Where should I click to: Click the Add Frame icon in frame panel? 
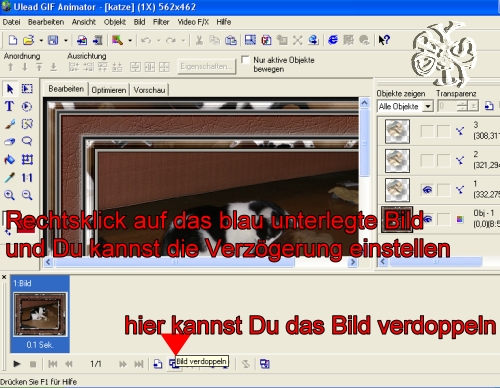pyautogui.click(x=158, y=364)
